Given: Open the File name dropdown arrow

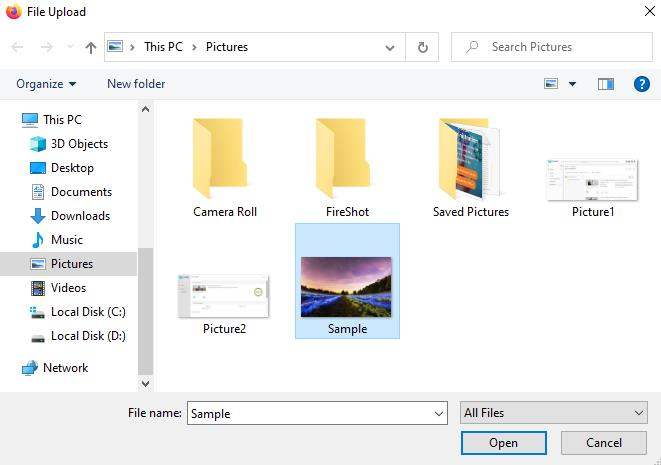Looking at the screenshot, I should [438, 414].
